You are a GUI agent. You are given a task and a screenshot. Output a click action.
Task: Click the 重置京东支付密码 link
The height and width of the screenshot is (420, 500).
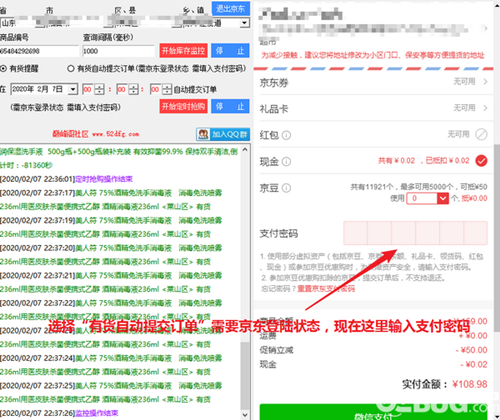click(x=326, y=288)
